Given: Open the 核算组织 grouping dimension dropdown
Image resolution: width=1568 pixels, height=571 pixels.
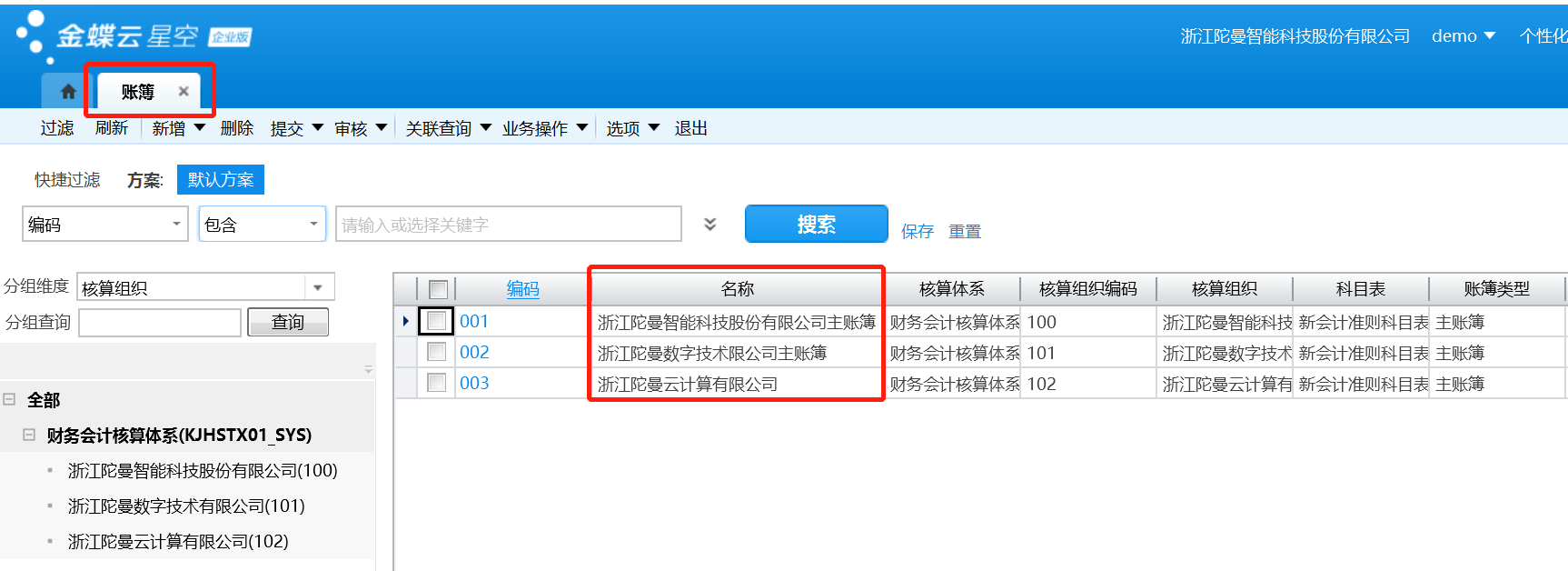Looking at the screenshot, I should [318, 288].
